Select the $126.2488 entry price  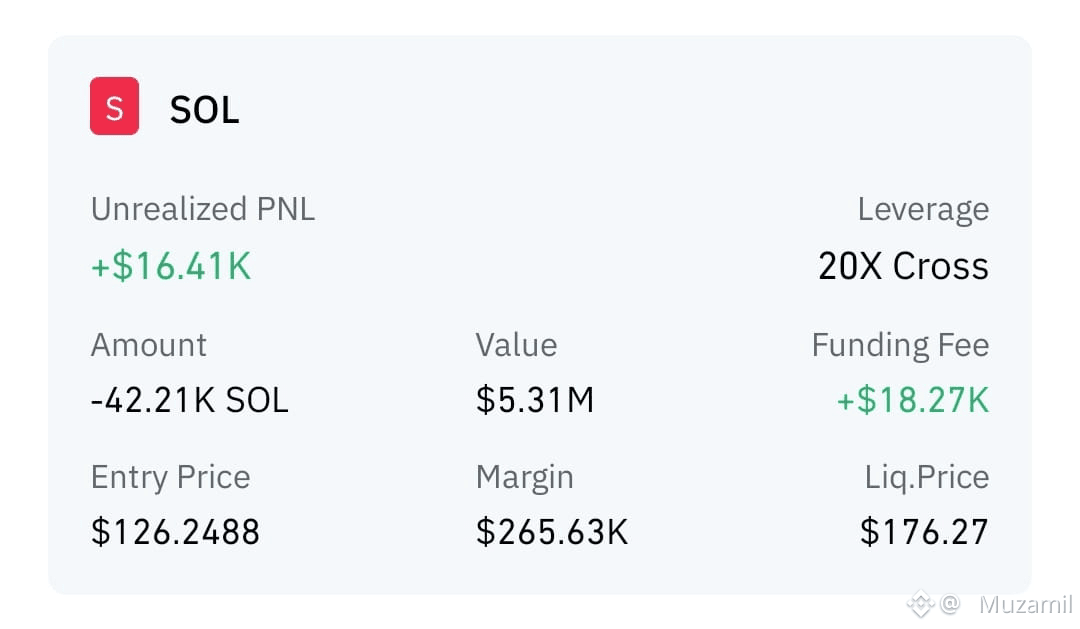tap(175, 532)
